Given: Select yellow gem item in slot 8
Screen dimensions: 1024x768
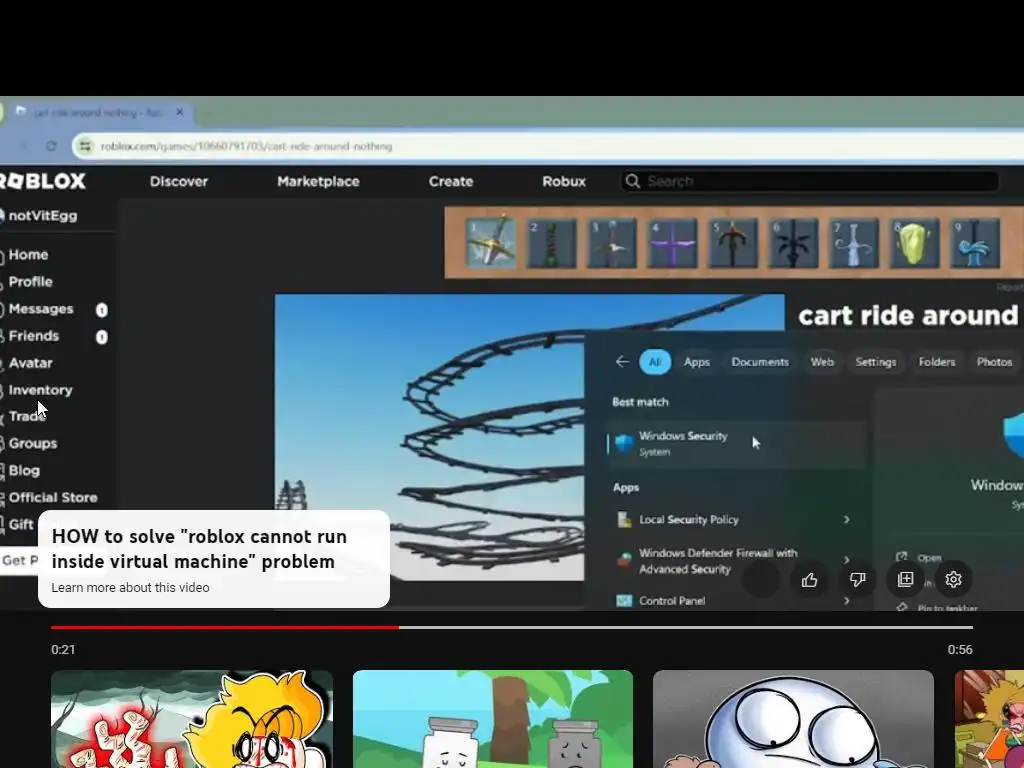Looking at the screenshot, I should 914,243.
